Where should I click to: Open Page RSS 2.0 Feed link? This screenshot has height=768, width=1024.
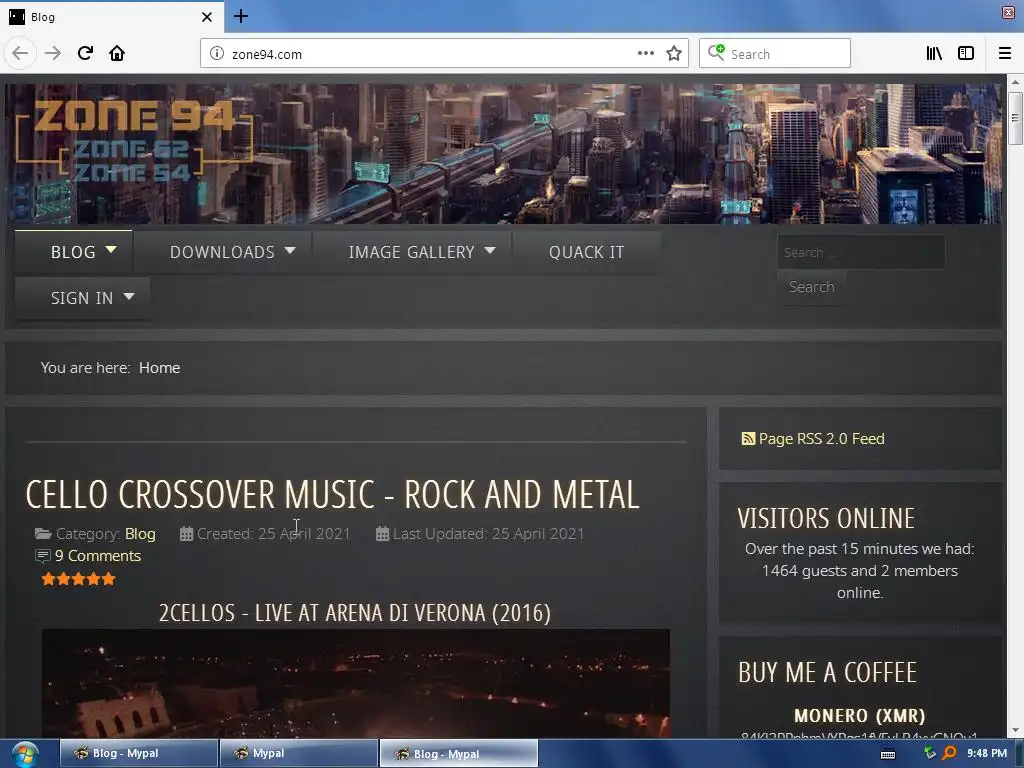pyautogui.click(x=821, y=439)
